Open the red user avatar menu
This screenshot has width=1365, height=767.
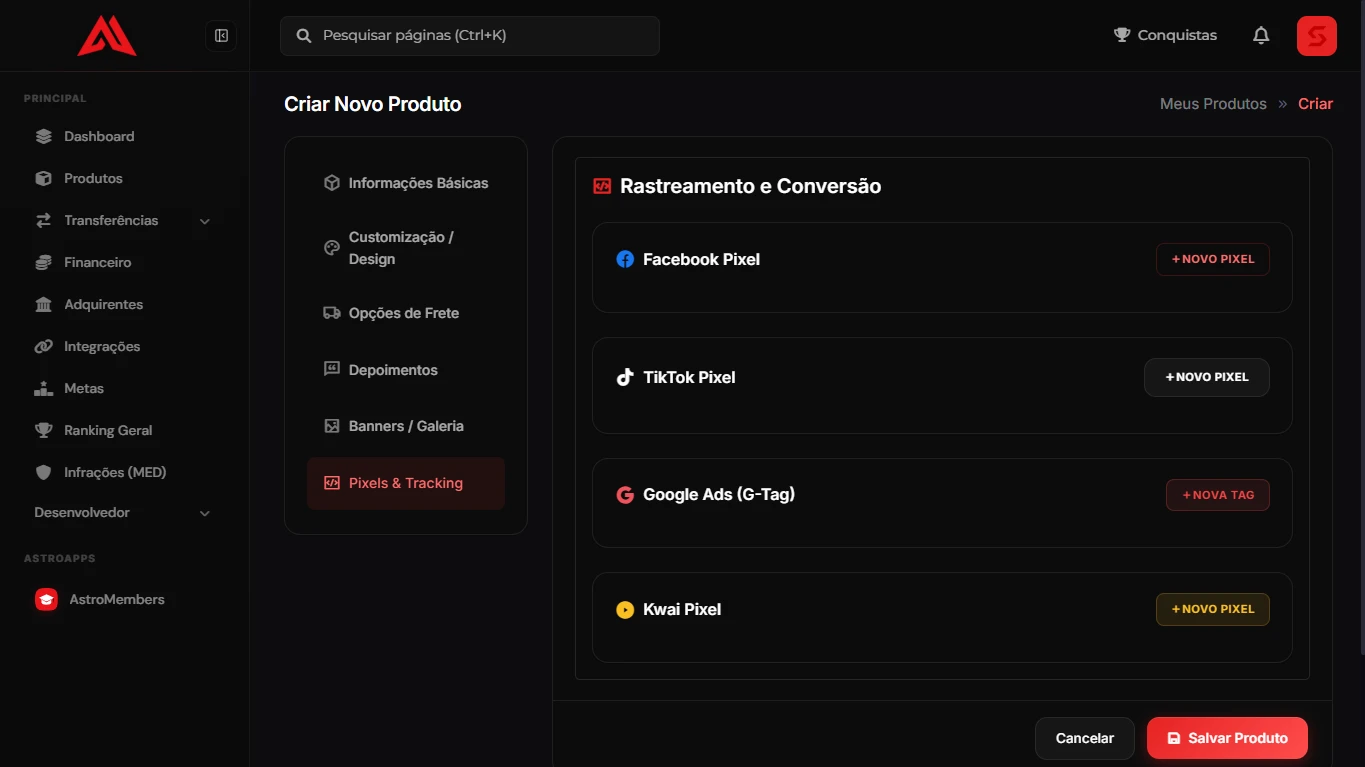1317,36
